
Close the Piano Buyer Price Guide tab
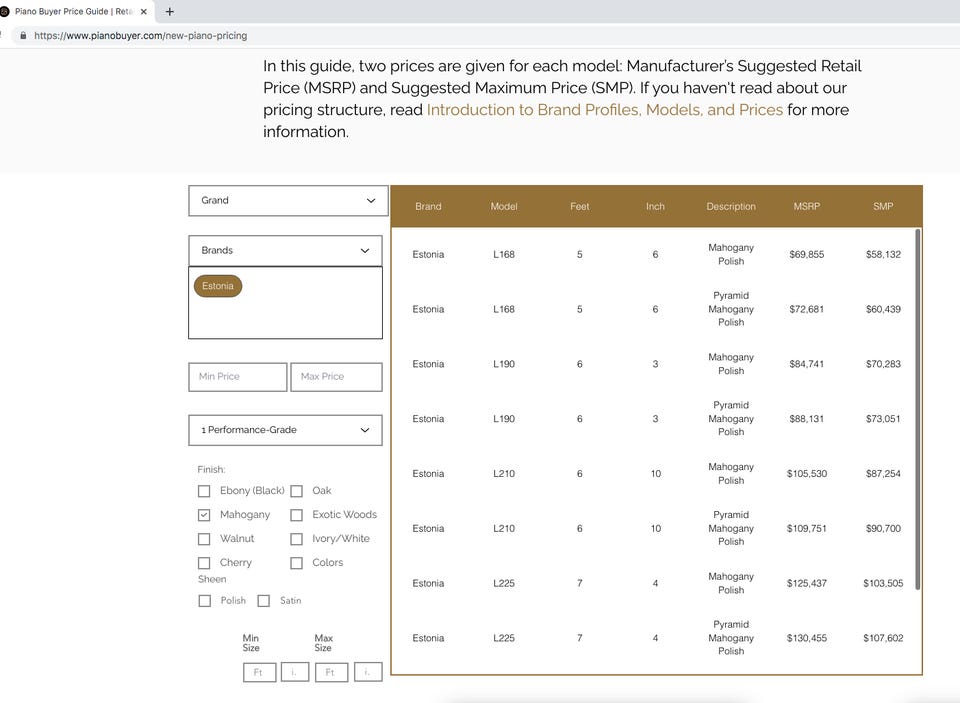click(x=144, y=11)
